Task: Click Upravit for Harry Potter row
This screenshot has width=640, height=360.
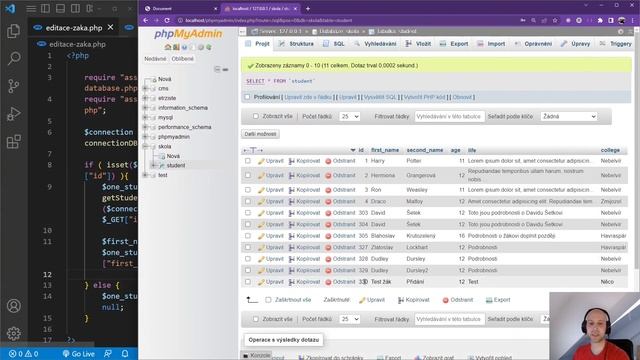Action: 271,161
